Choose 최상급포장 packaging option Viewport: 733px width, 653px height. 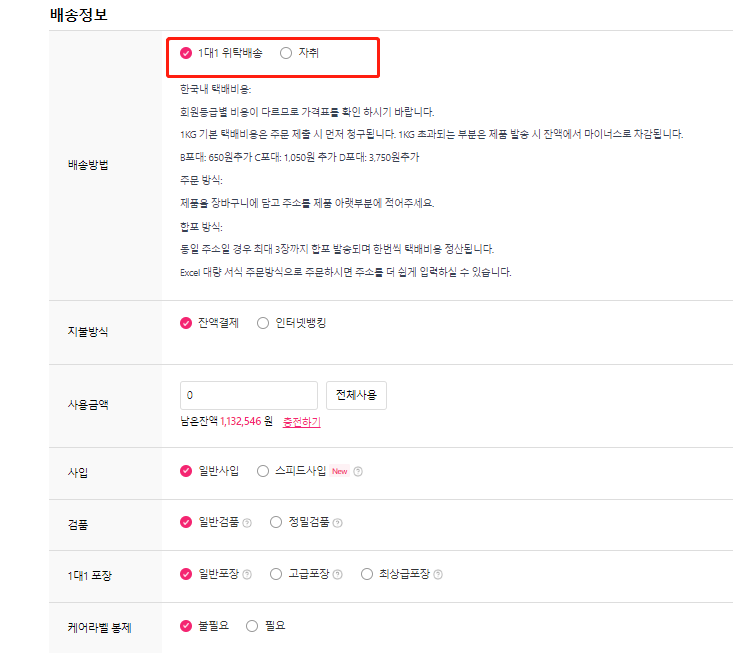pos(366,573)
